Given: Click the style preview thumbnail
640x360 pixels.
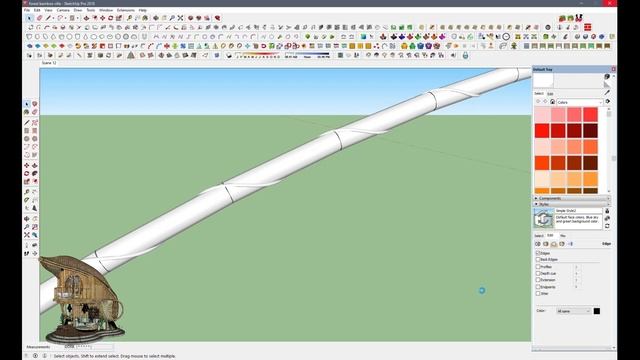Looking at the screenshot, I should (544, 218).
